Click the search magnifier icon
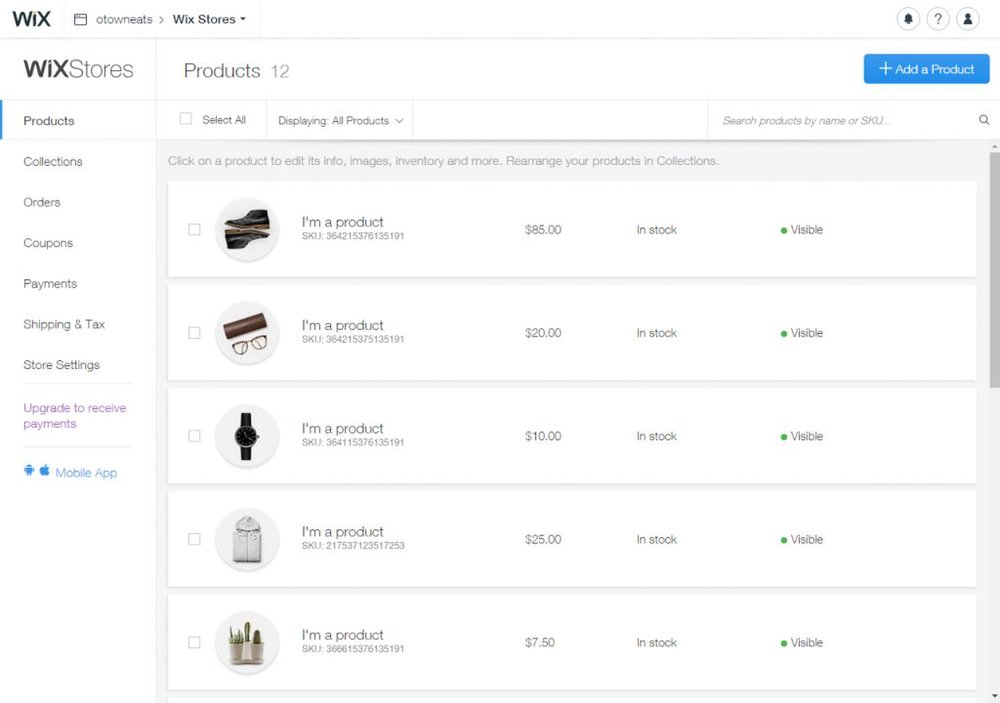The image size is (1000, 703). 984,120
